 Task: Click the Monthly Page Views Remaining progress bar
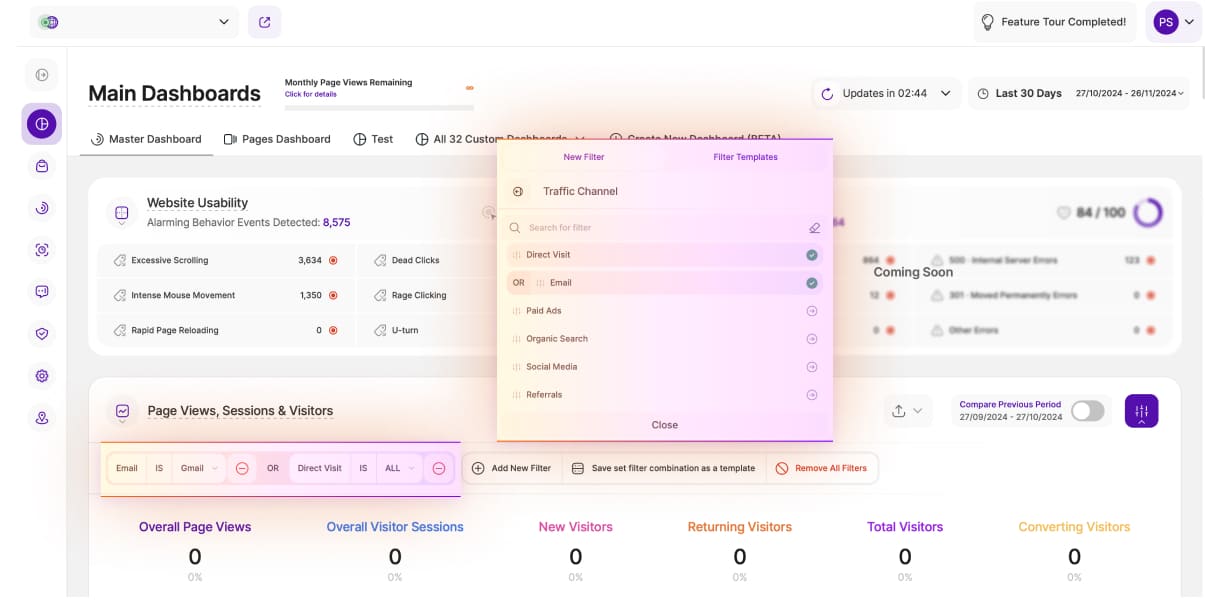(x=379, y=108)
